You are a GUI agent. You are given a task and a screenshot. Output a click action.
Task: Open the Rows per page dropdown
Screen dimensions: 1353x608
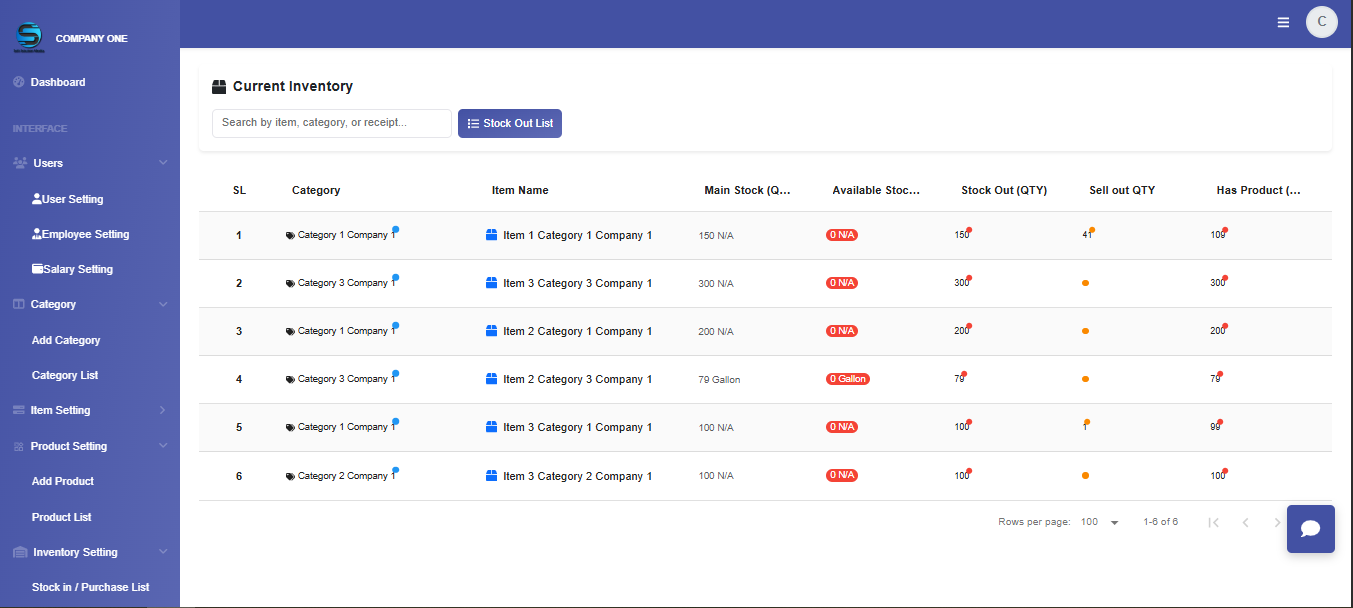click(x=1100, y=522)
